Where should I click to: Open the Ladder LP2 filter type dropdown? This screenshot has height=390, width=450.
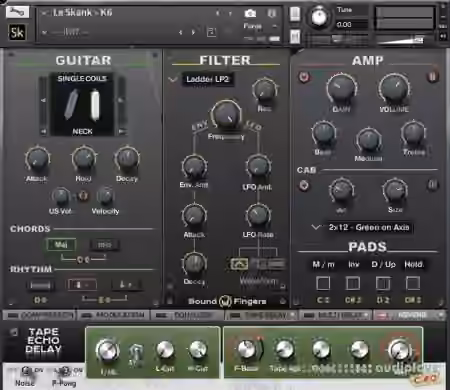pos(207,79)
